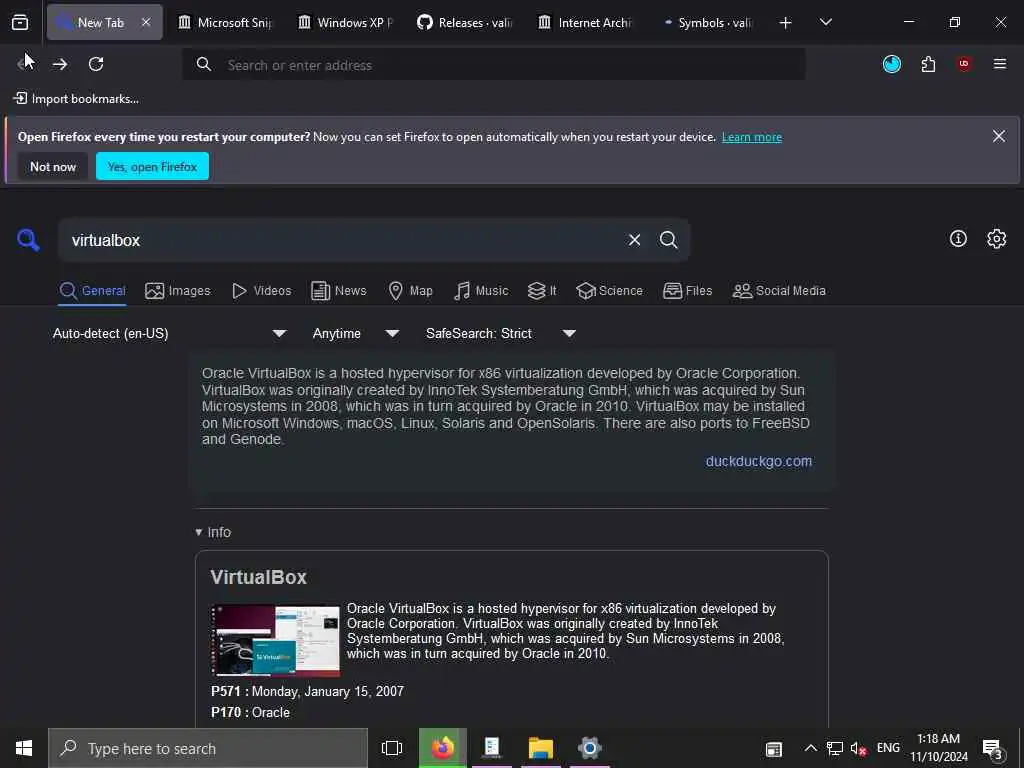Click the Type here to search box
The image size is (1024, 768).
pyautogui.click(x=208, y=748)
